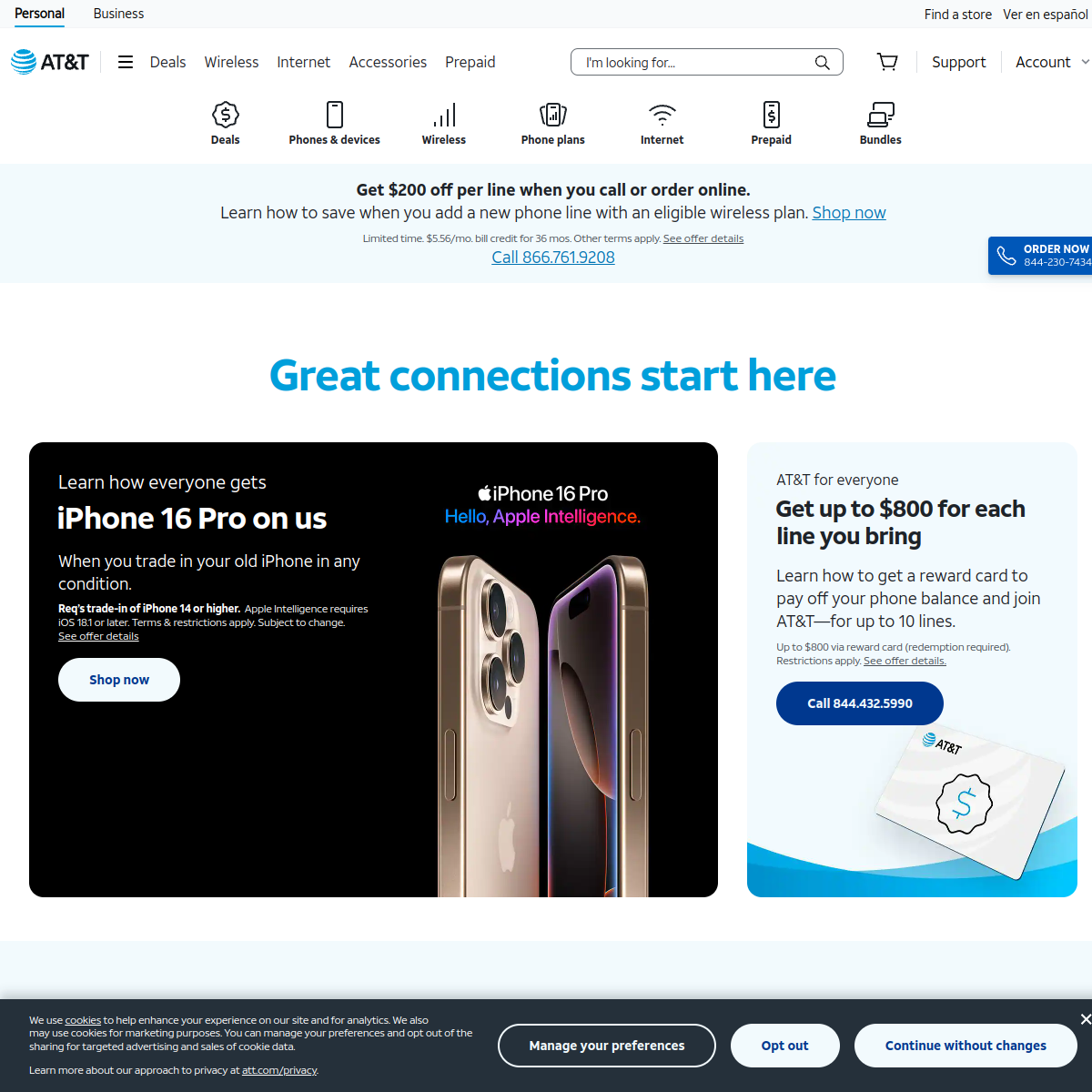Click the Call 844.432.5990 button
This screenshot has width=1092, height=1092.
(x=860, y=703)
